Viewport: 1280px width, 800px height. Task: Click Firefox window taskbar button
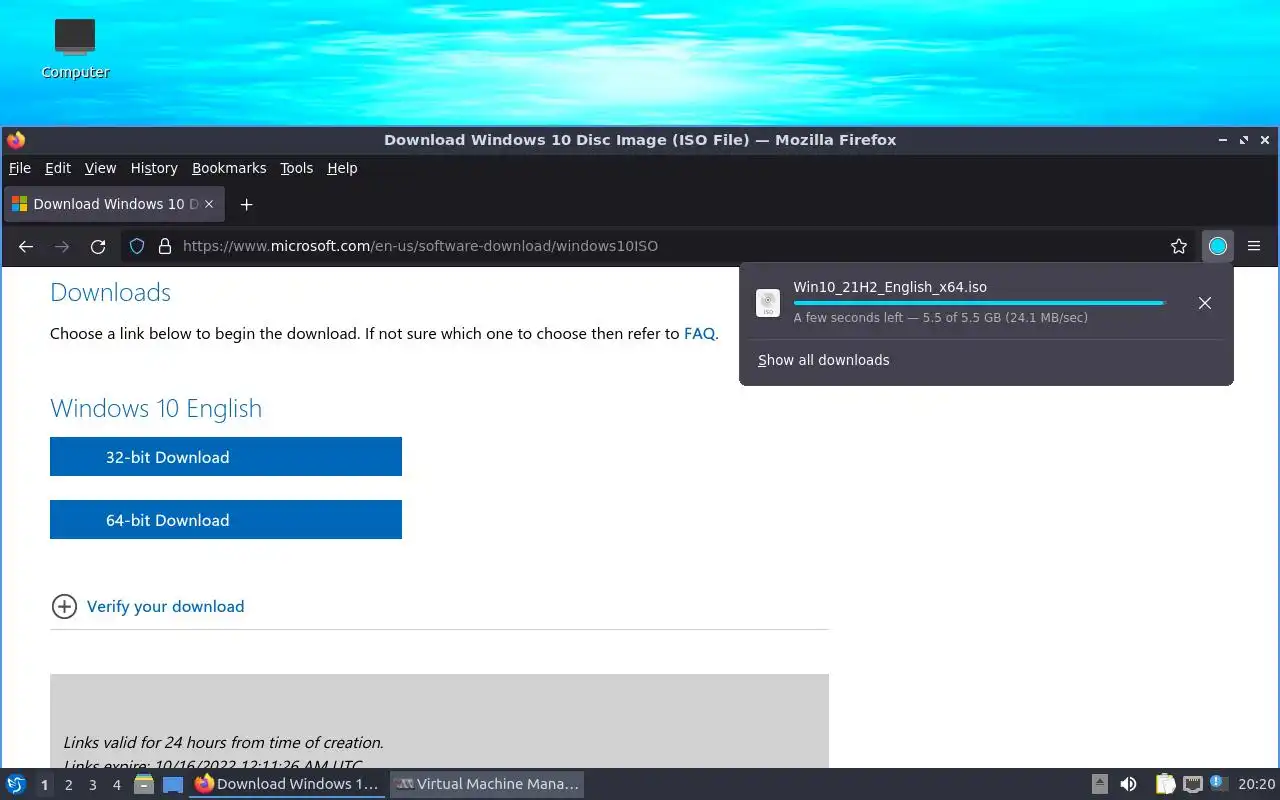pyautogui.click(x=288, y=785)
